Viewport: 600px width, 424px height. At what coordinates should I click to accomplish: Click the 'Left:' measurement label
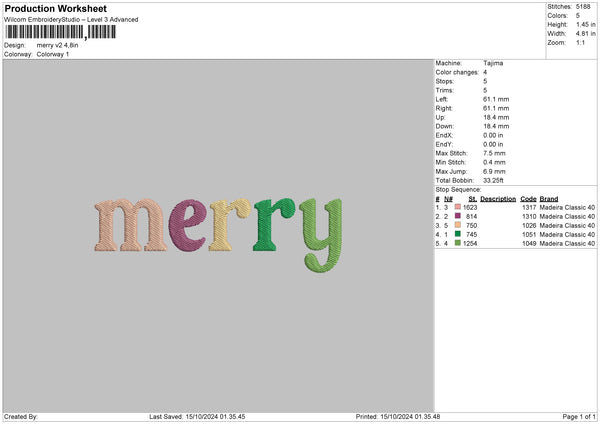coord(442,99)
